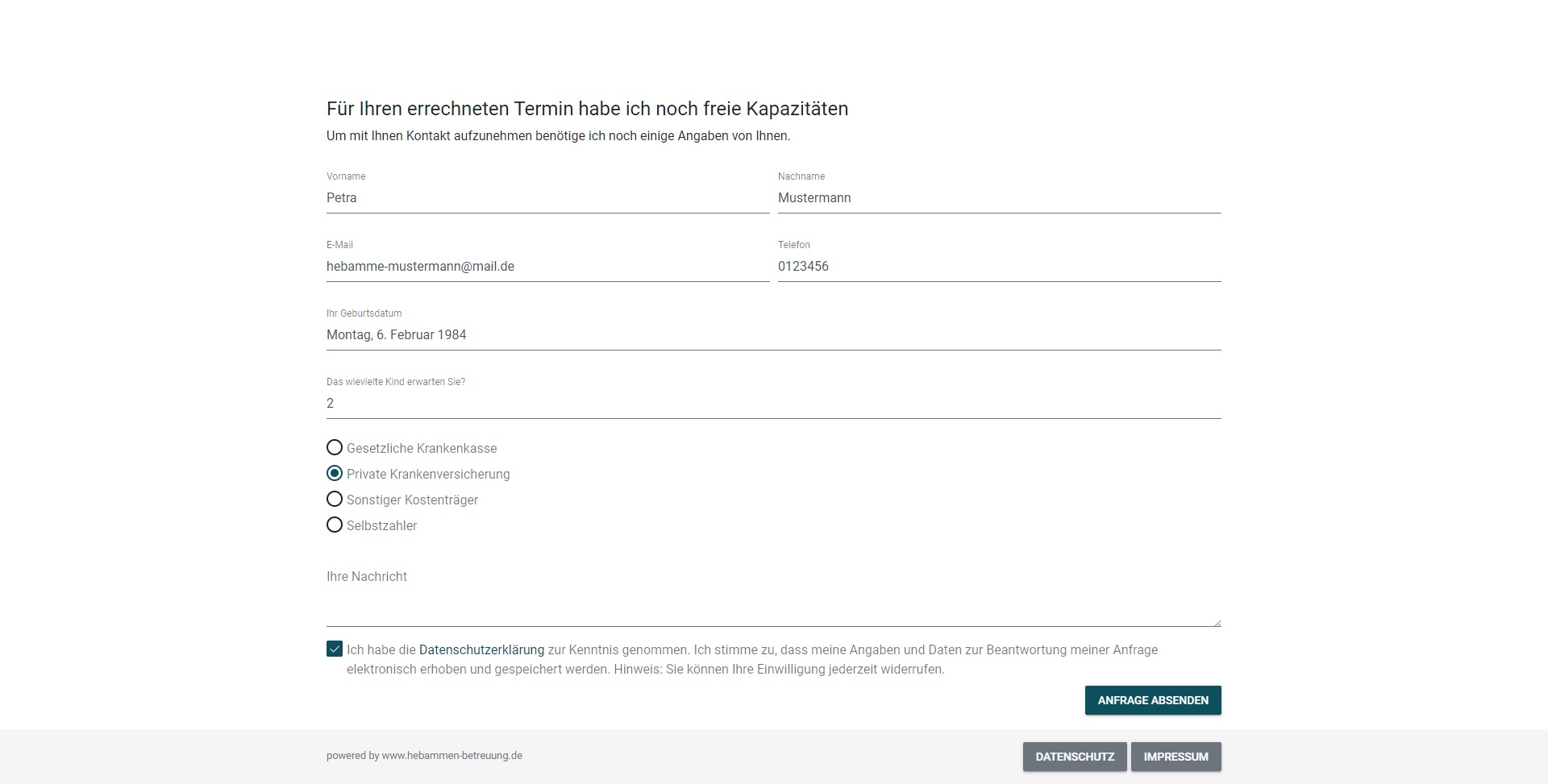Screen dimensions: 1548x784
Task: Focus the Nachname input with Mustermann
Action: pos(999,198)
